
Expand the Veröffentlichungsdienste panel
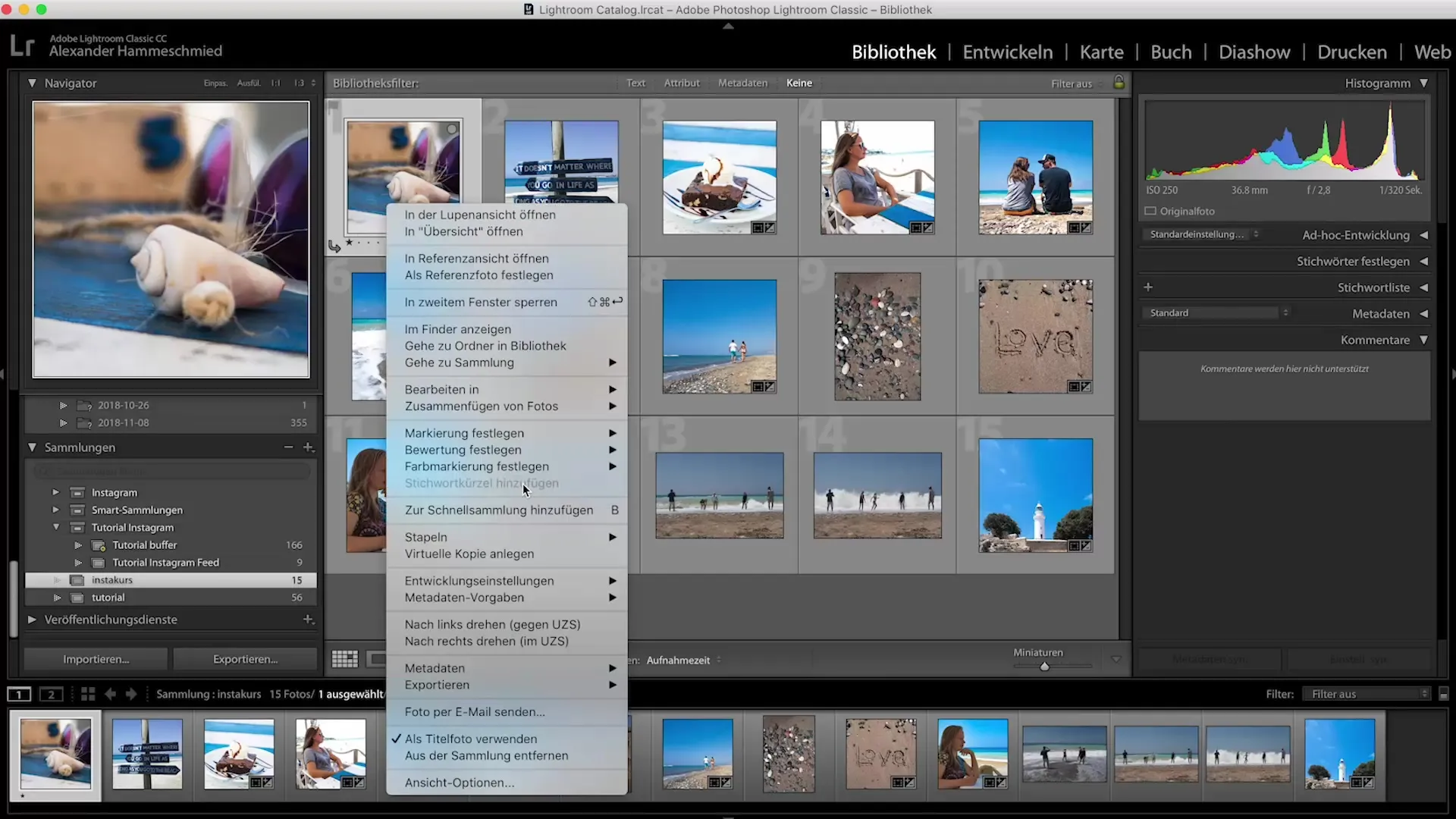tap(32, 620)
